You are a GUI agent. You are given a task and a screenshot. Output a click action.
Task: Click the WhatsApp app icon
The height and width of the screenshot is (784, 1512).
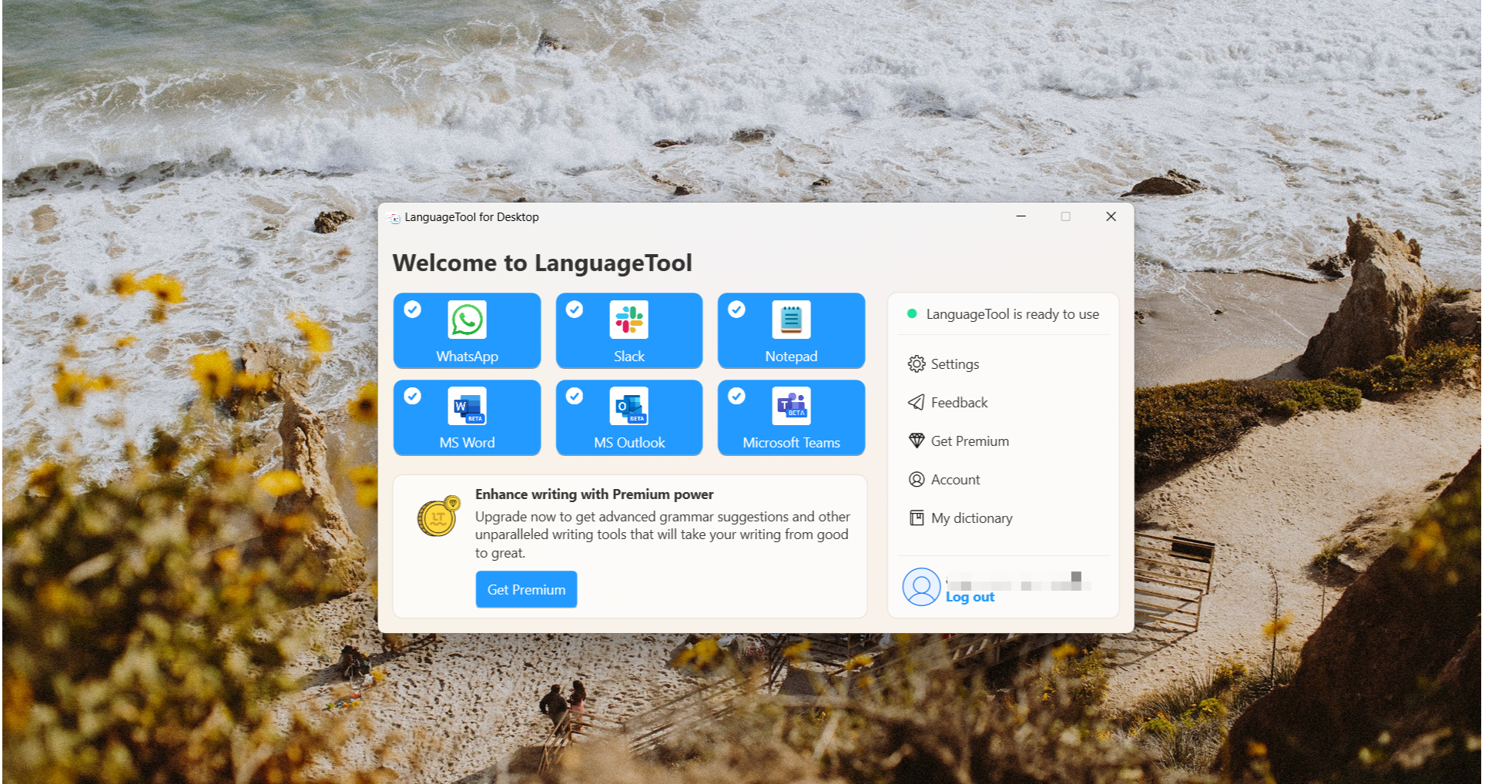[467, 320]
